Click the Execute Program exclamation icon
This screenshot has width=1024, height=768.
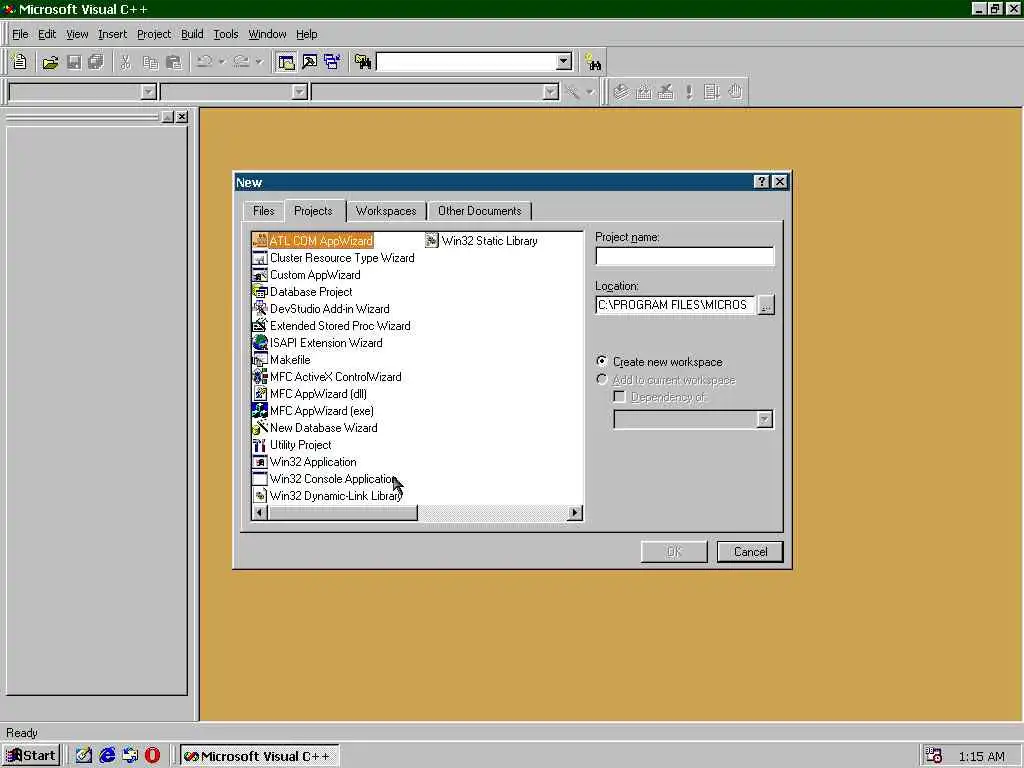[689, 91]
